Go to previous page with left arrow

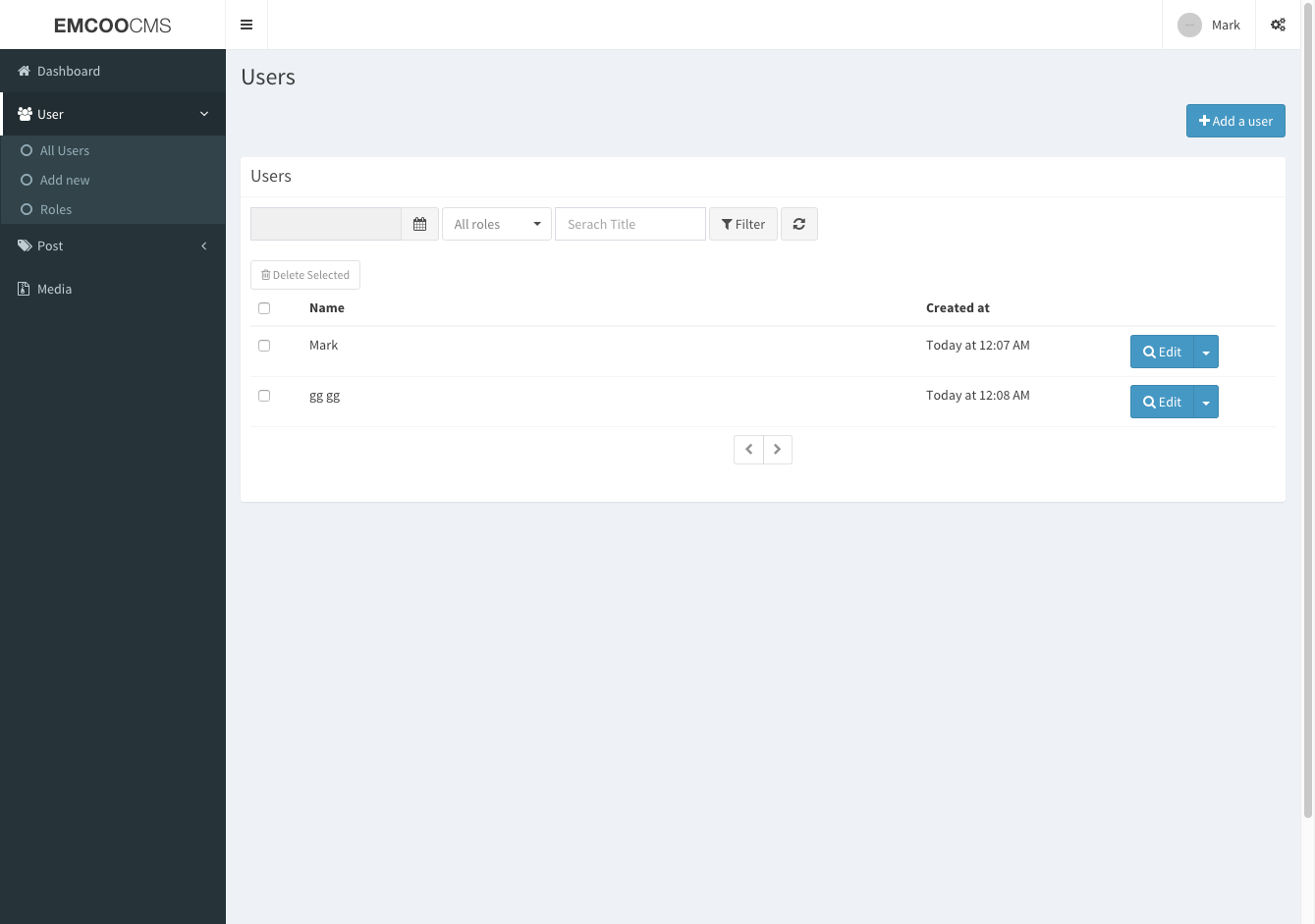click(x=748, y=450)
